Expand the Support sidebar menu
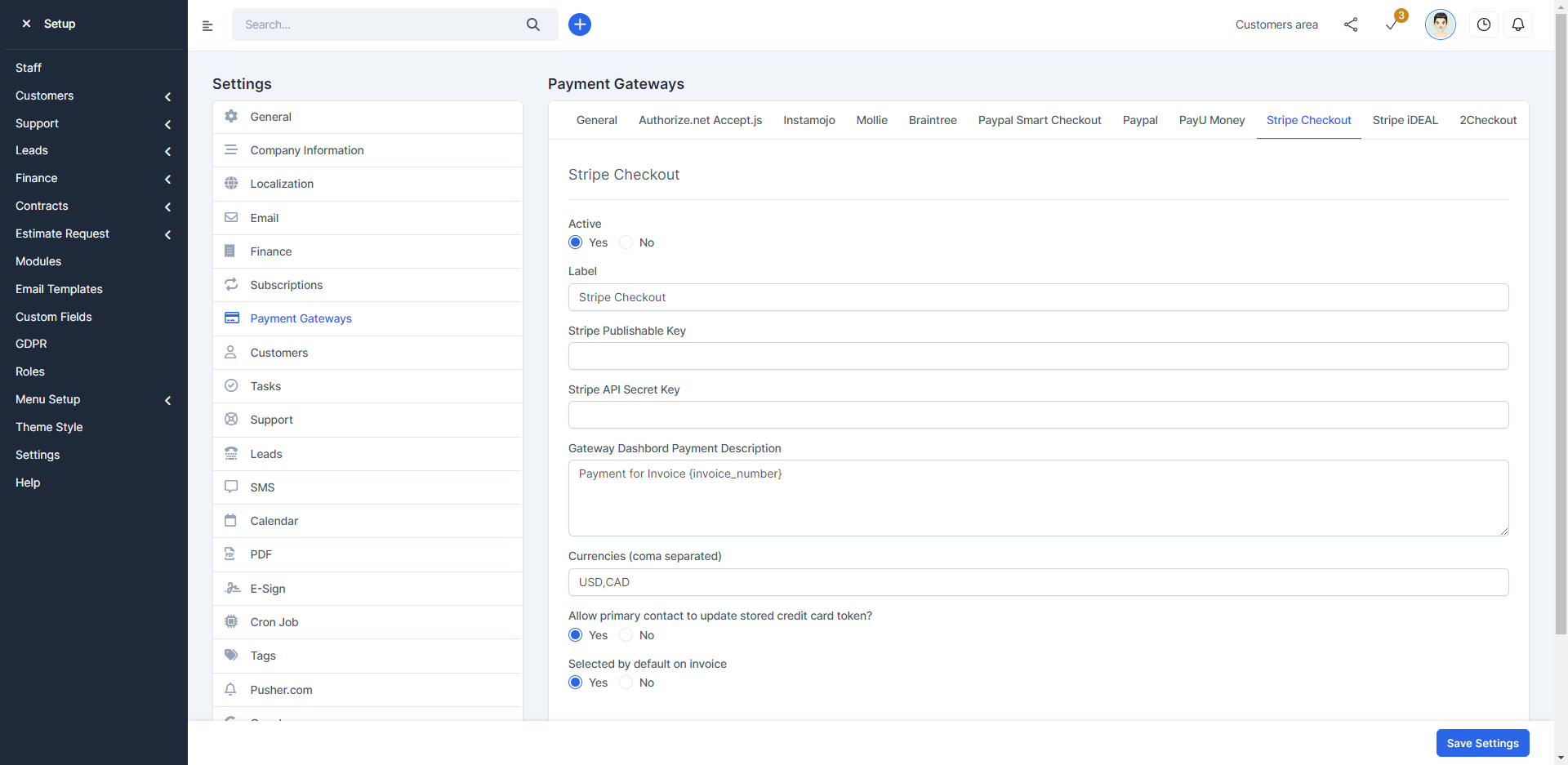Screen dimensions: 1568x765 (94, 123)
